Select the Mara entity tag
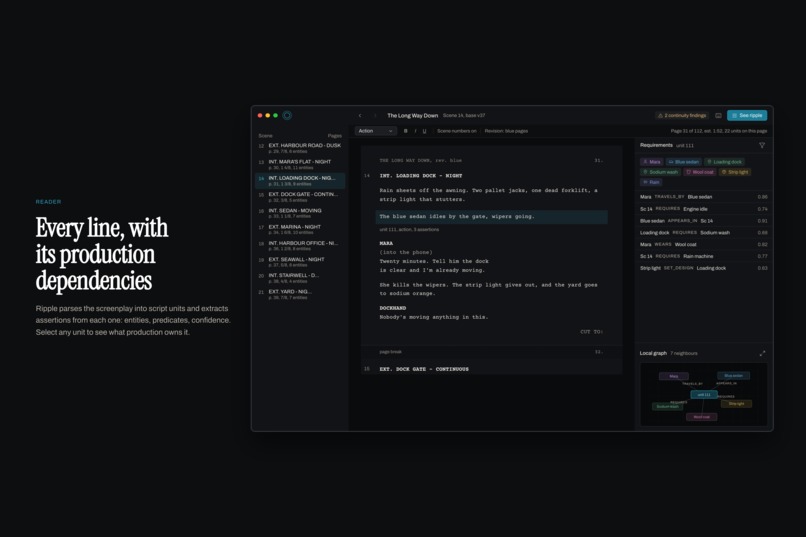Screen dimensions: 806x537 point(652,162)
